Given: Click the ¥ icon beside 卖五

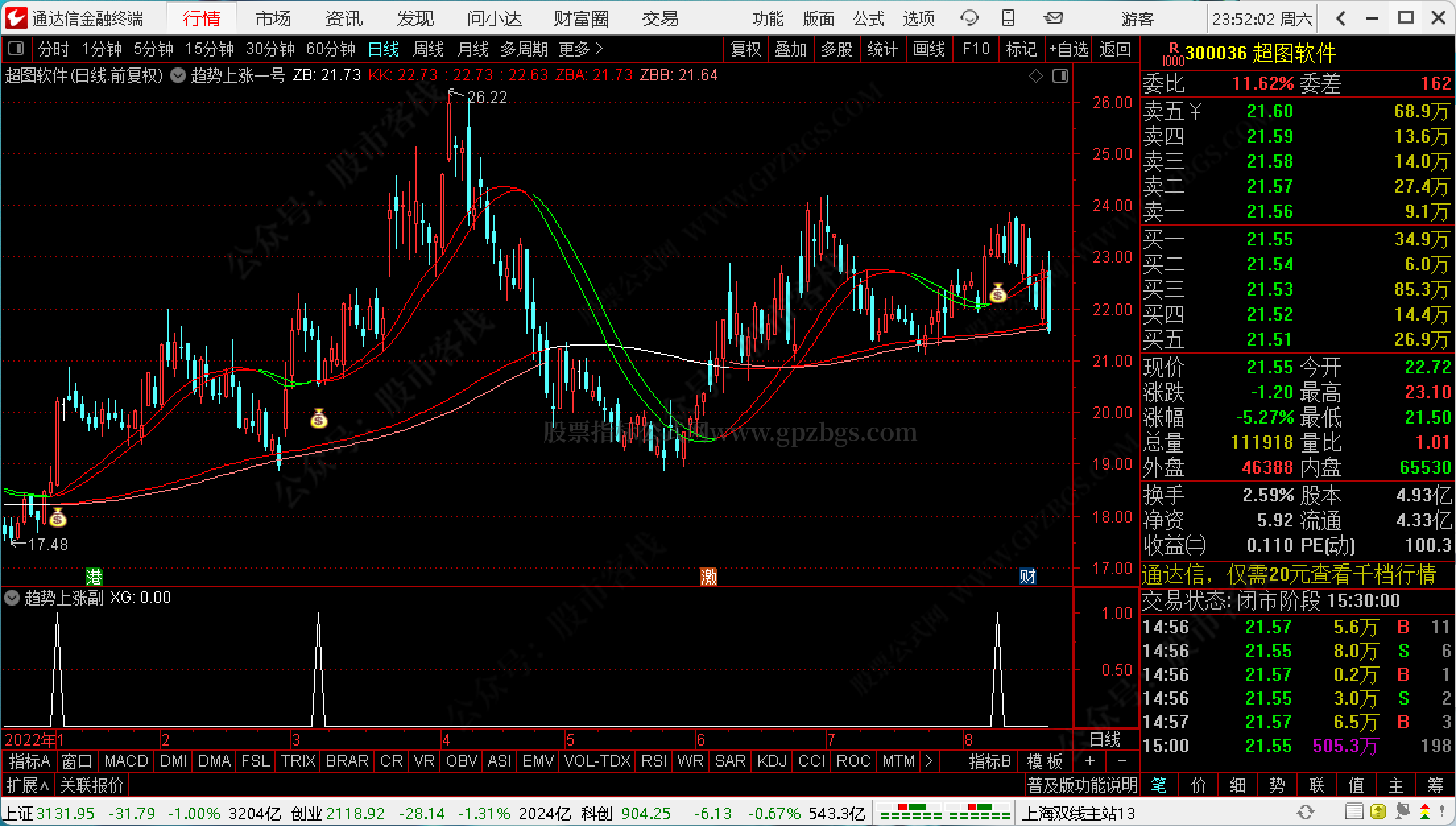Looking at the screenshot, I should (x=1196, y=111).
